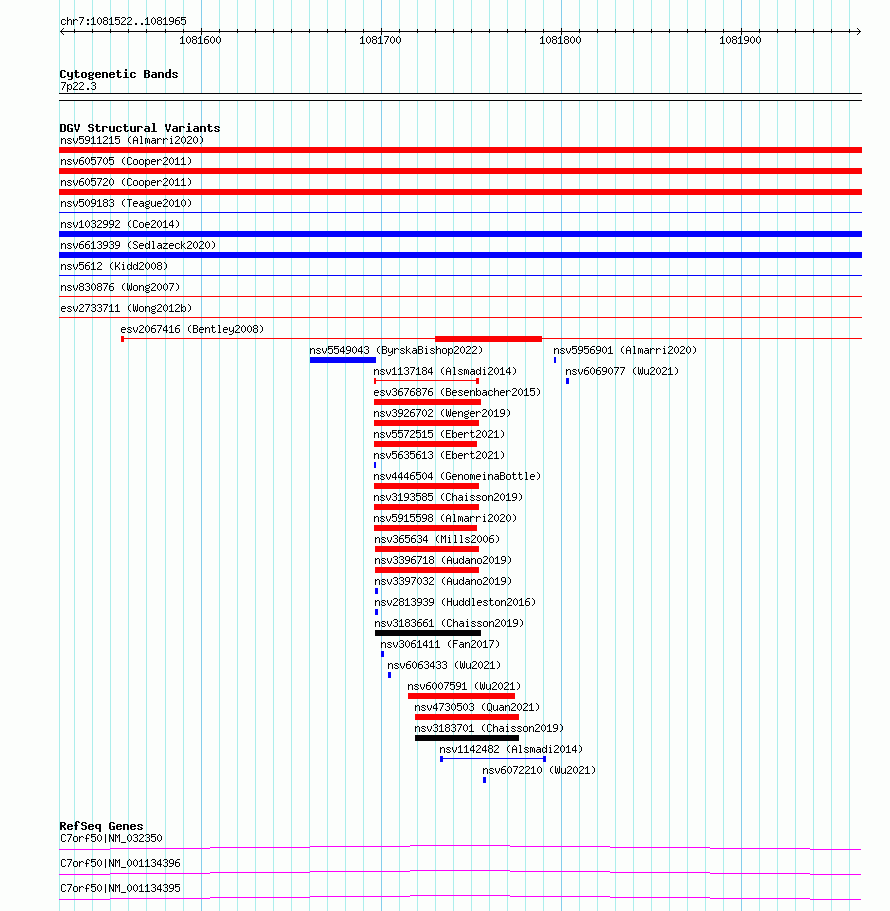Open nsv1032992 (Coe2014) variant details

[x=120, y=224]
